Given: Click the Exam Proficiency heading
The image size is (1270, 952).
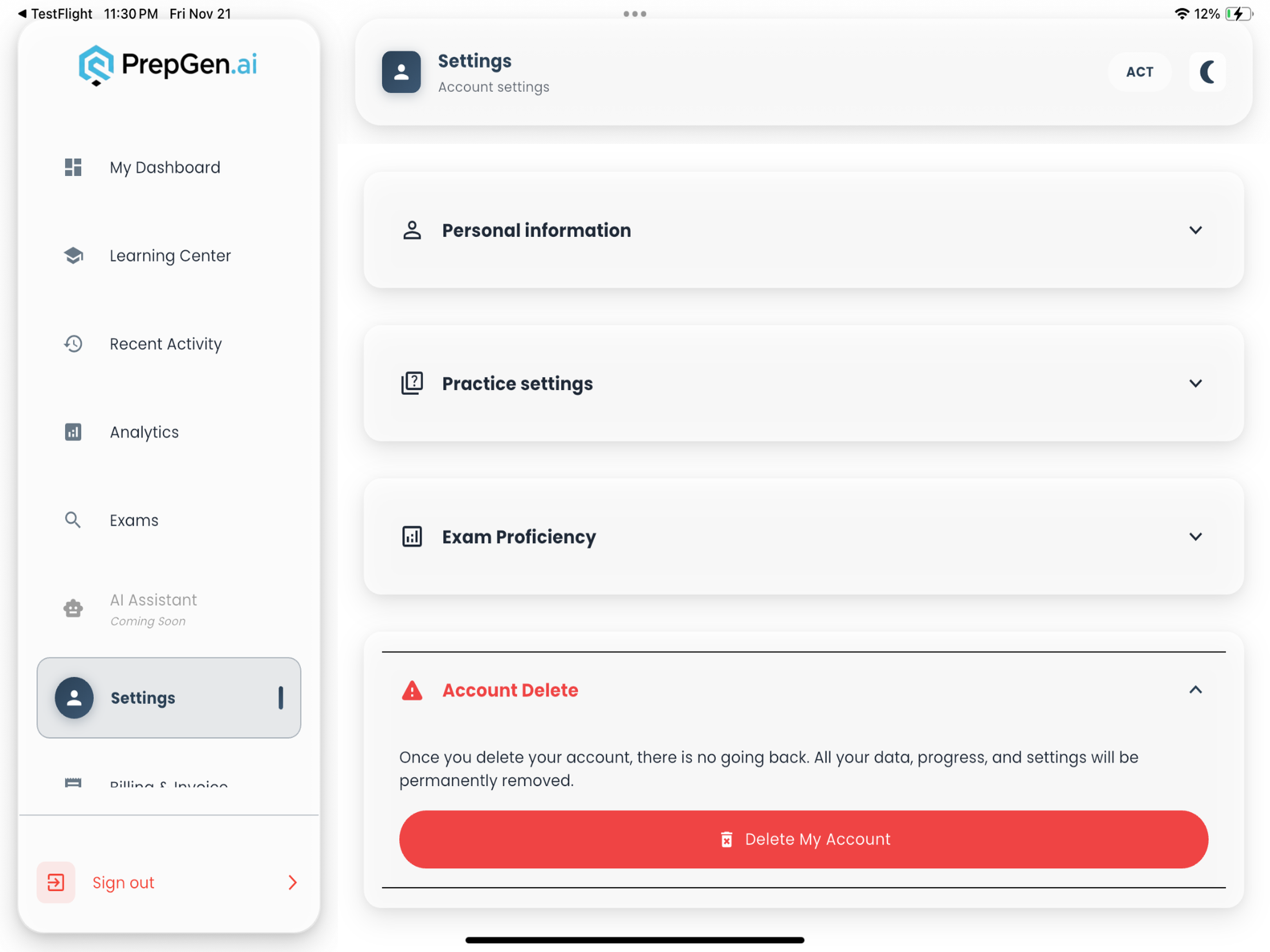Looking at the screenshot, I should pyautogui.click(x=519, y=536).
